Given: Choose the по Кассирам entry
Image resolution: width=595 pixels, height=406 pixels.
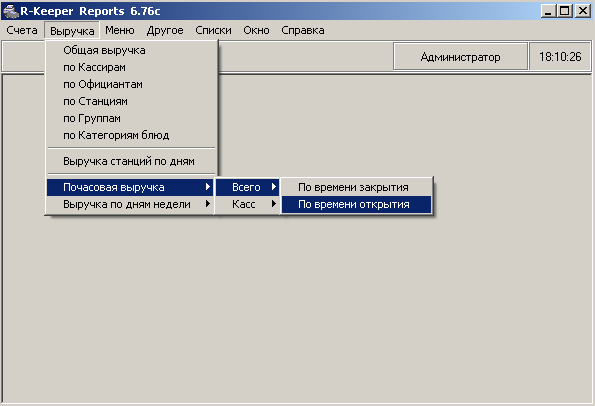Looking at the screenshot, I should pyautogui.click(x=131, y=67).
